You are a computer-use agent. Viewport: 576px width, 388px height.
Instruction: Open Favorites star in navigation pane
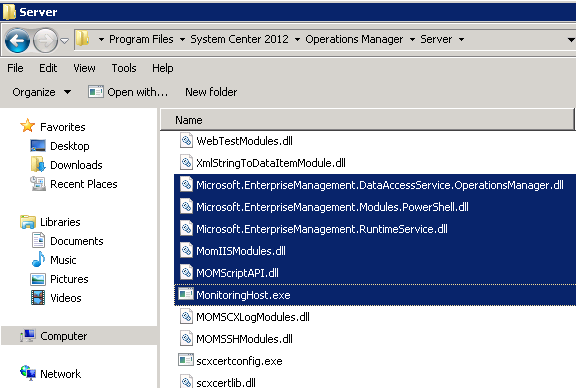(28, 126)
